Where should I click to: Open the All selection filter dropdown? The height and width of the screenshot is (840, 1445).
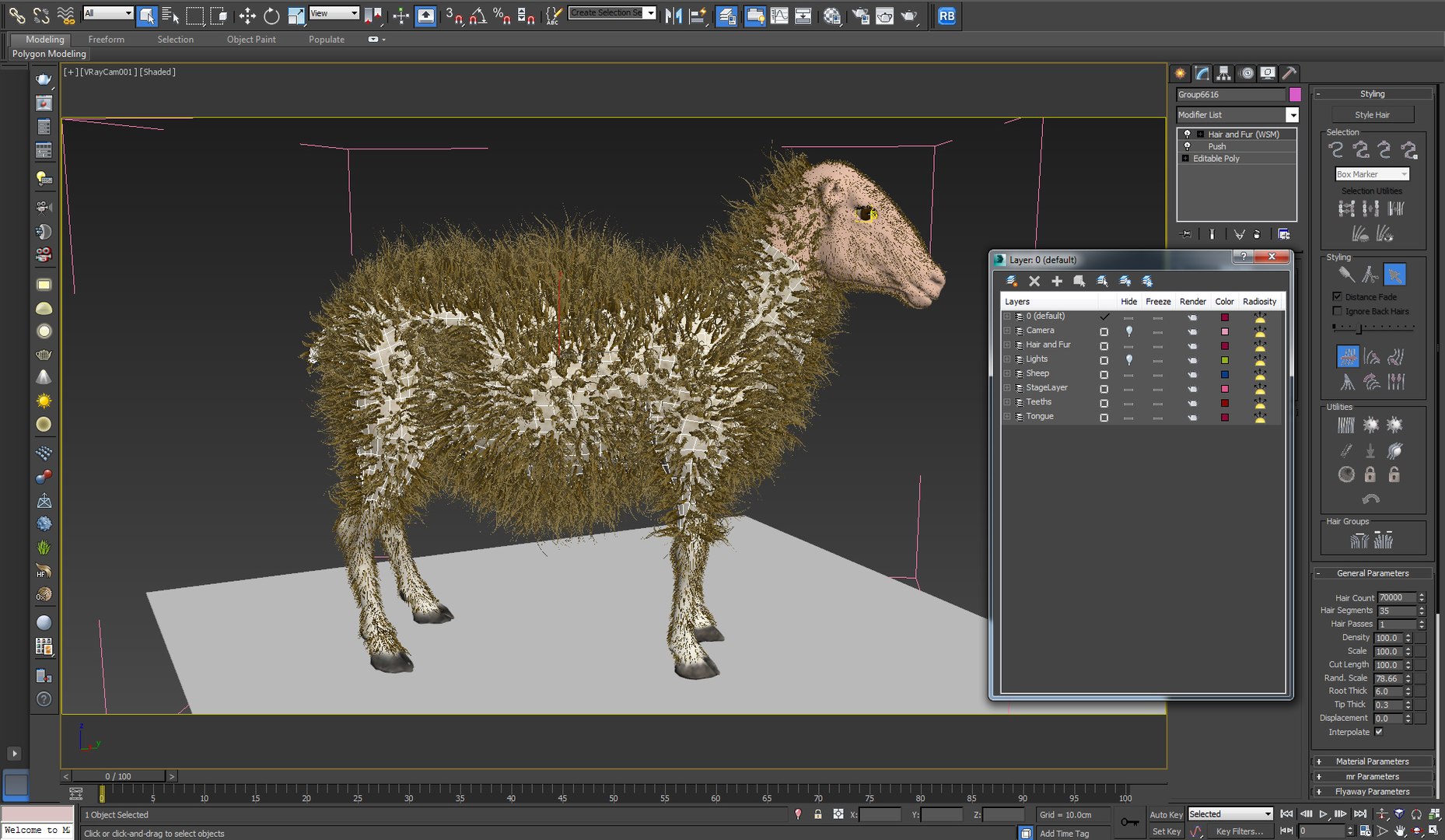(x=107, y=13)
